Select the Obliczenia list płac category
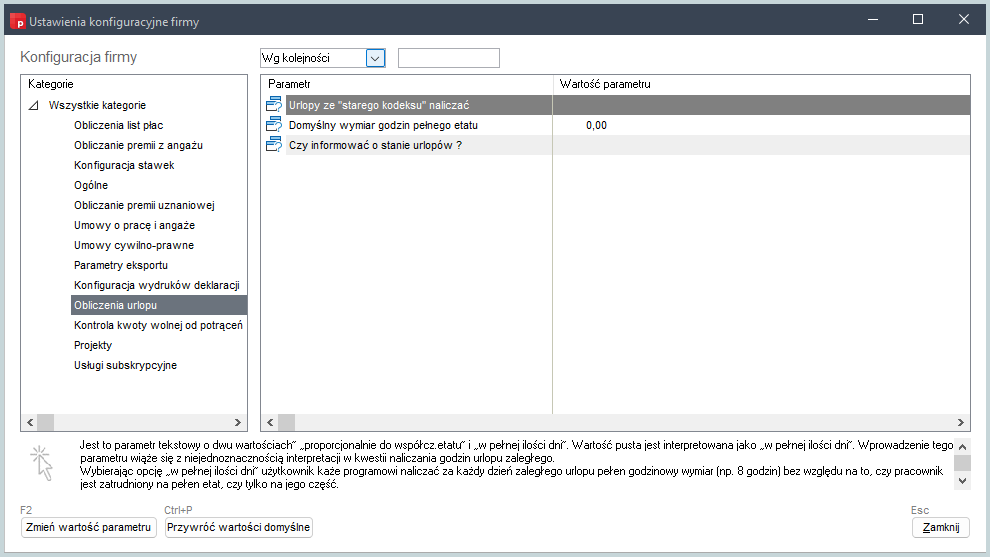990x557 pixels. [119, 125]
